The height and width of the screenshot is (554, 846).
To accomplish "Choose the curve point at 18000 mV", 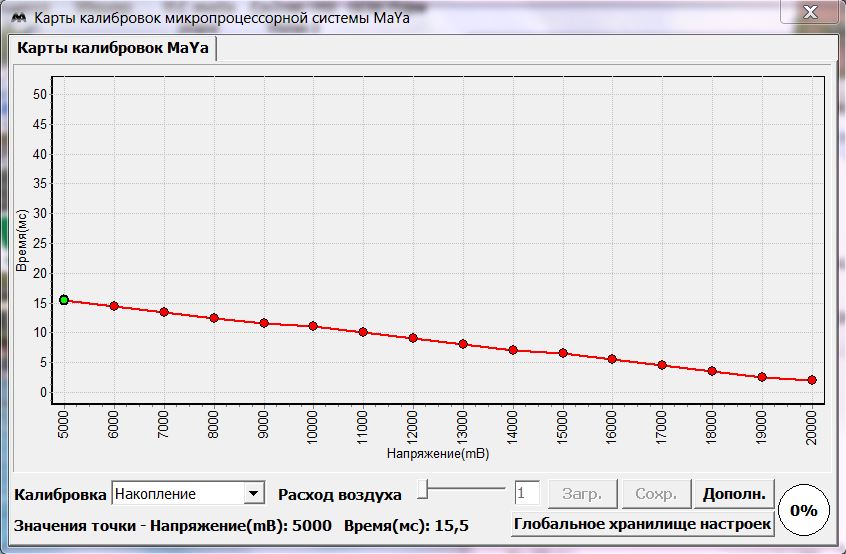I will point(712,371).
